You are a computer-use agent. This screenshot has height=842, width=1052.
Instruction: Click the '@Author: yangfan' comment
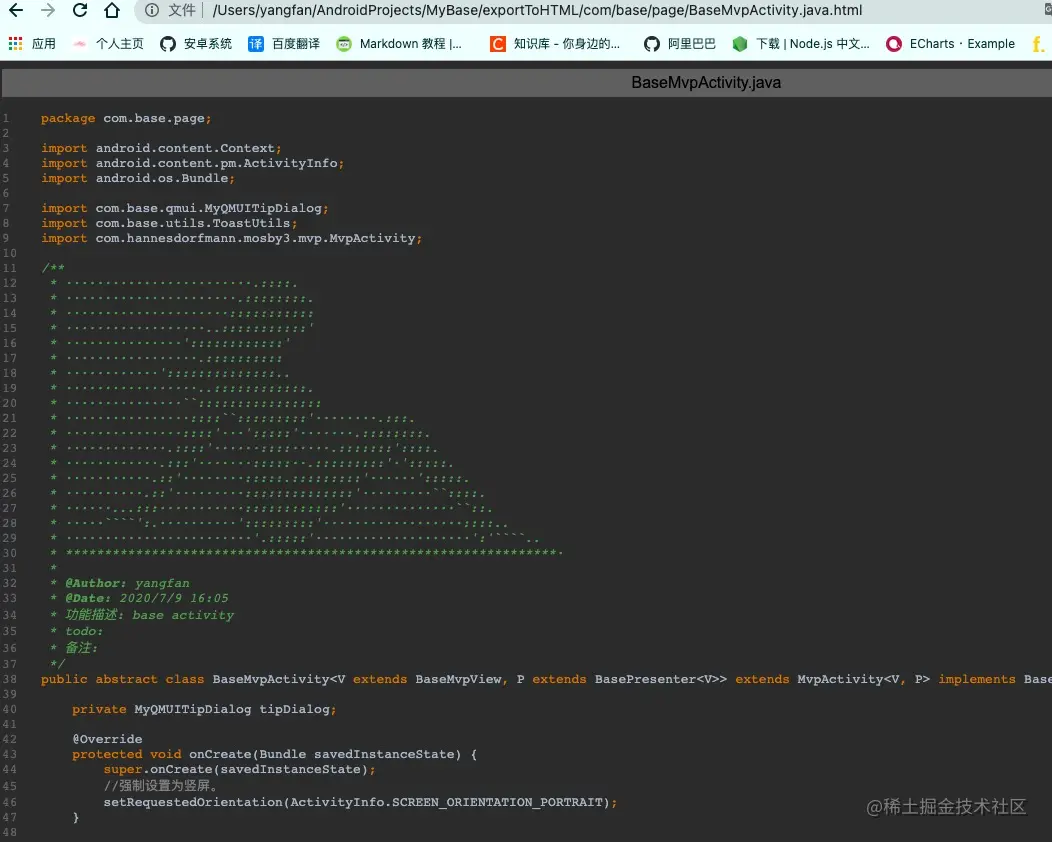[127, 583]
